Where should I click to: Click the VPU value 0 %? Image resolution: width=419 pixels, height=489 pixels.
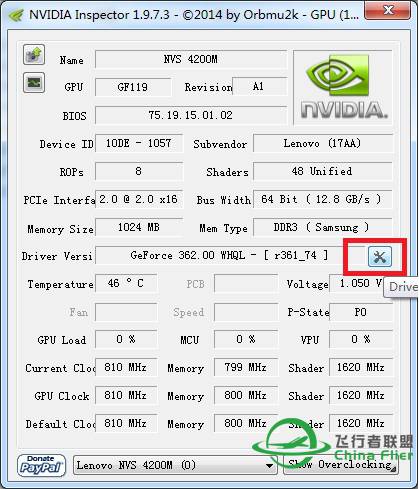point(361,339)
